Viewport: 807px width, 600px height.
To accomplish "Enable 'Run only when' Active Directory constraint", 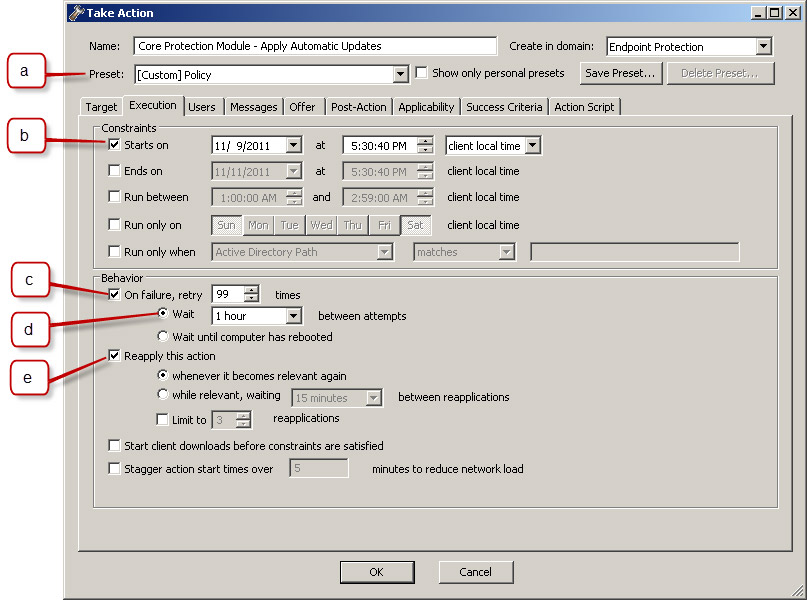I will pyautogui.click(x=114, y=251).
